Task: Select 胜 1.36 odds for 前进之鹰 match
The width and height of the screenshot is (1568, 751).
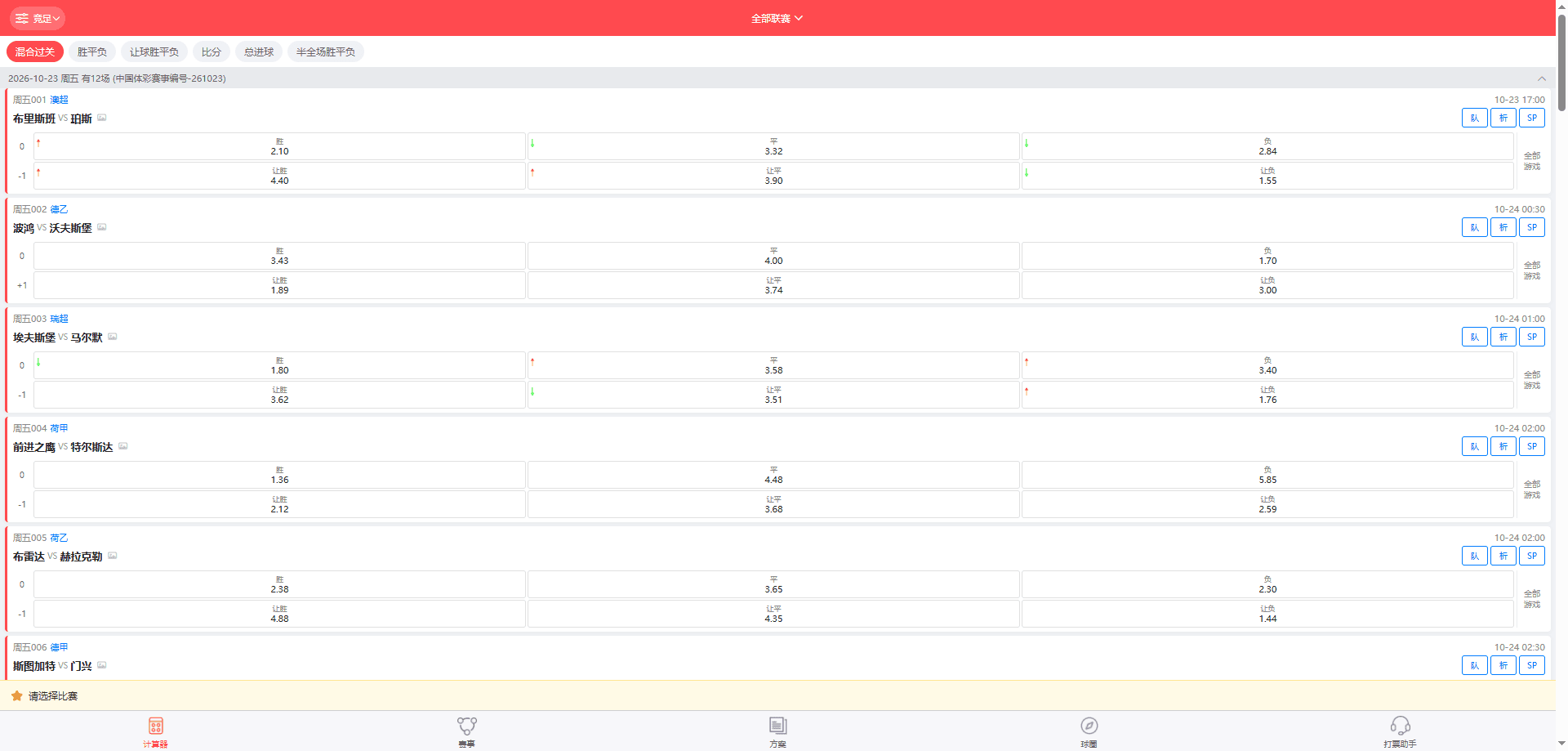Action: [279, 475]
